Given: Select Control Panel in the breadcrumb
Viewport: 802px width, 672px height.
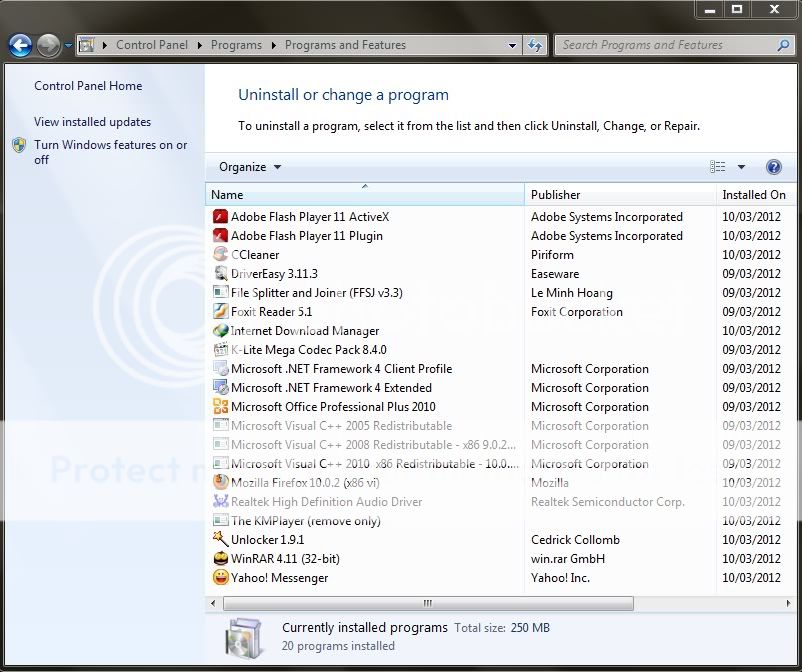Looking at the screenshot, I should (152, 45).
